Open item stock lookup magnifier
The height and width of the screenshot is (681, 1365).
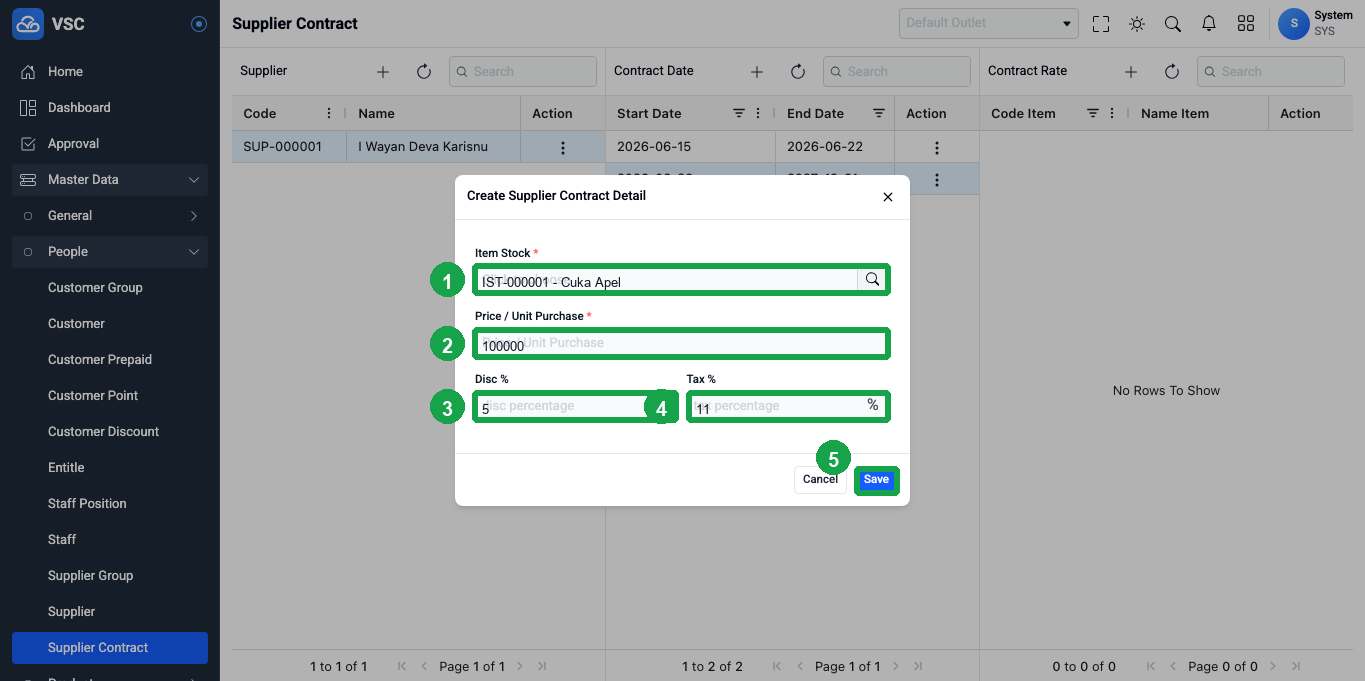point(873,280)
